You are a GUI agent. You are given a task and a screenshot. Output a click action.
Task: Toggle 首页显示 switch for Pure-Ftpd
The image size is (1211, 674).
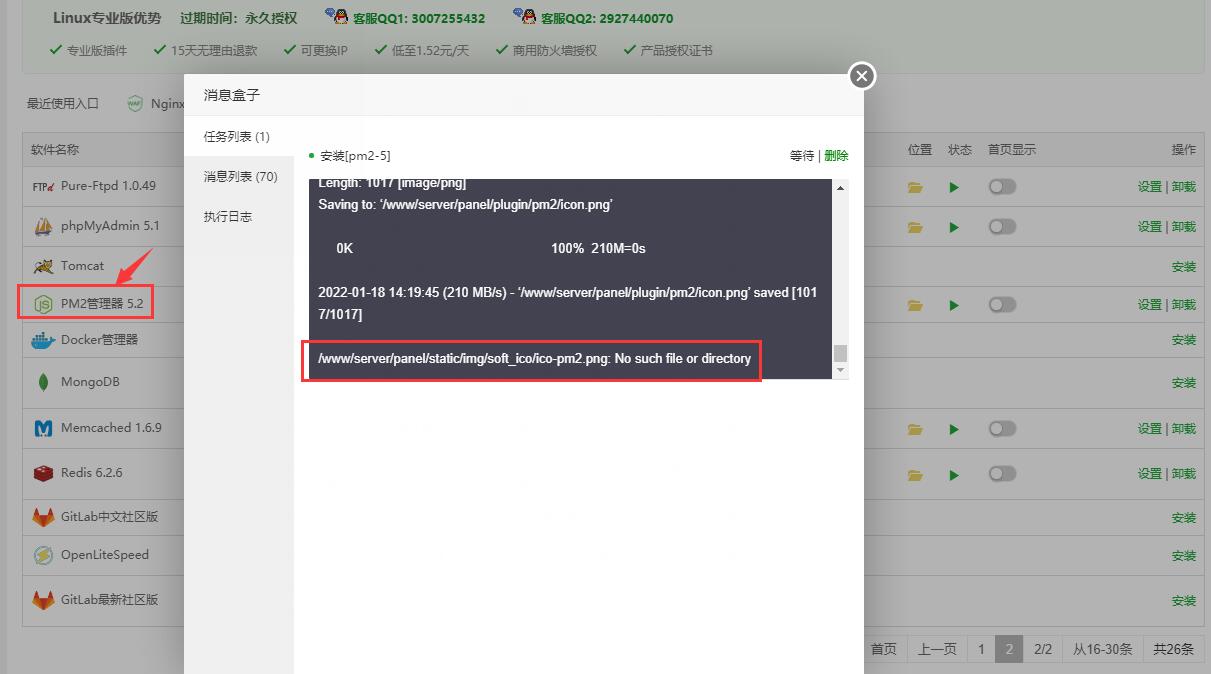[1002, 186]
